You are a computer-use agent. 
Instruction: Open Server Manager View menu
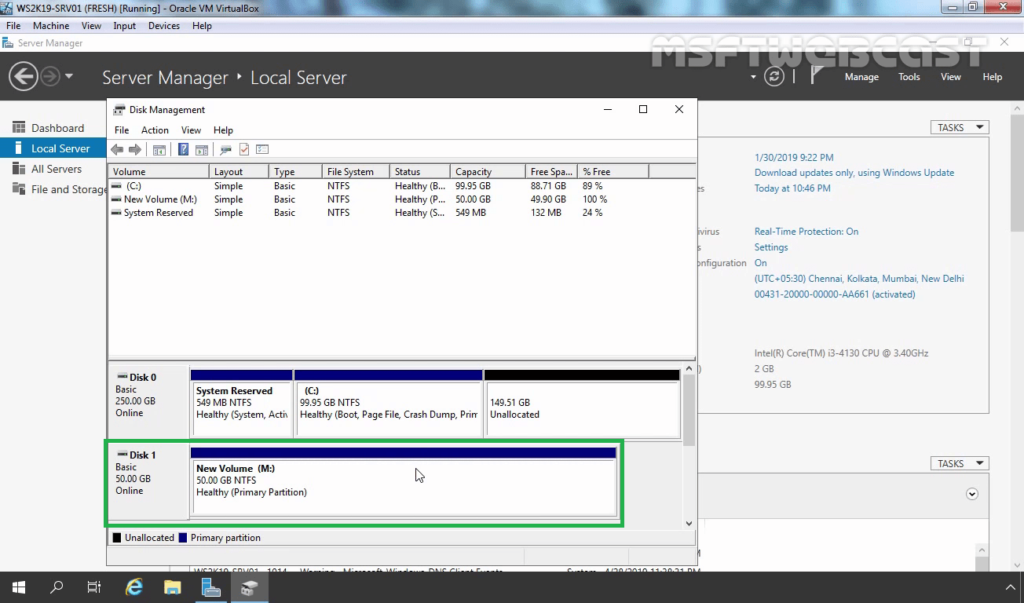coord(950,76)
